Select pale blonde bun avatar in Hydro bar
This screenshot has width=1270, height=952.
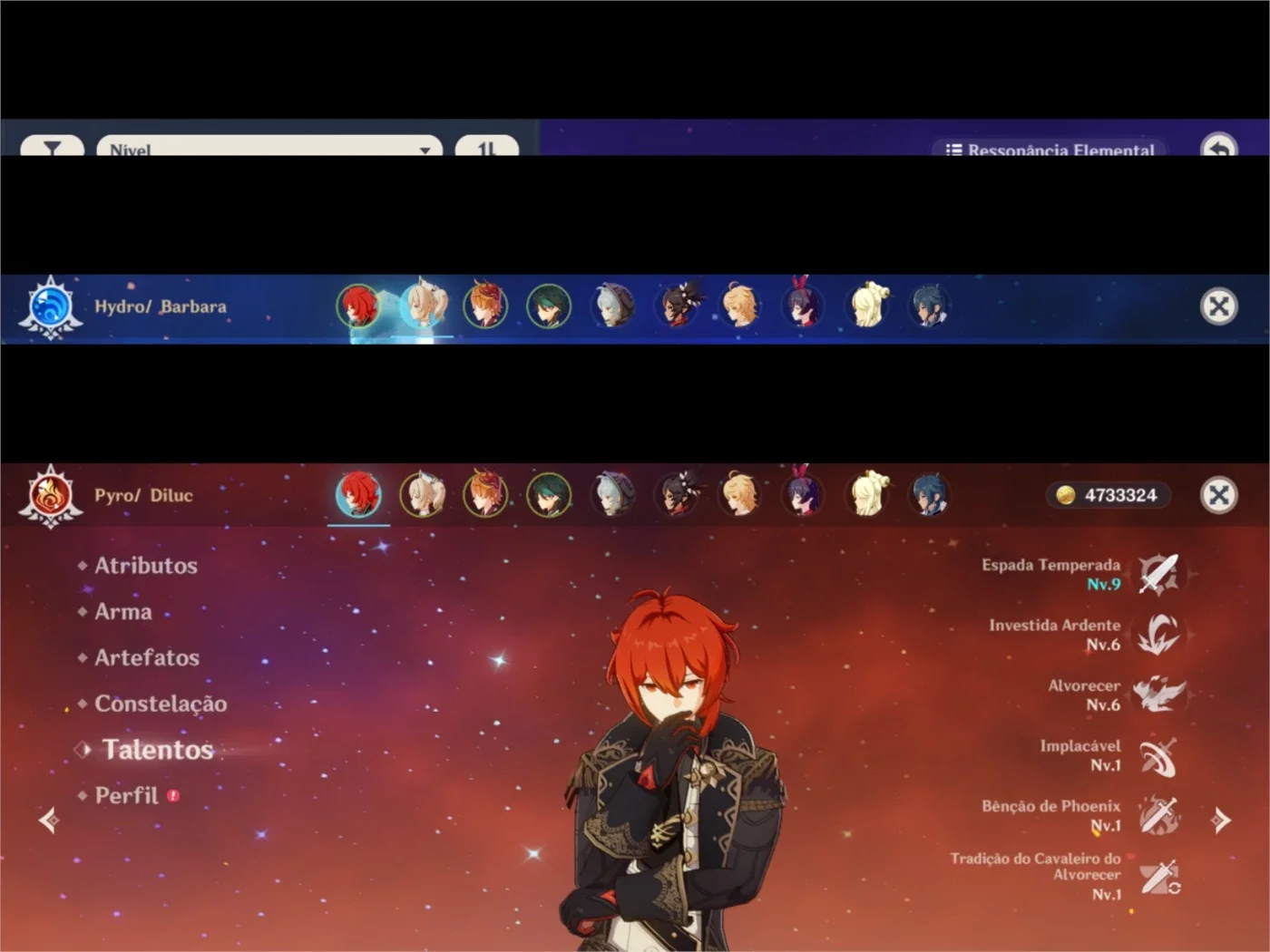pyautogui.click(x=866, y=306)
